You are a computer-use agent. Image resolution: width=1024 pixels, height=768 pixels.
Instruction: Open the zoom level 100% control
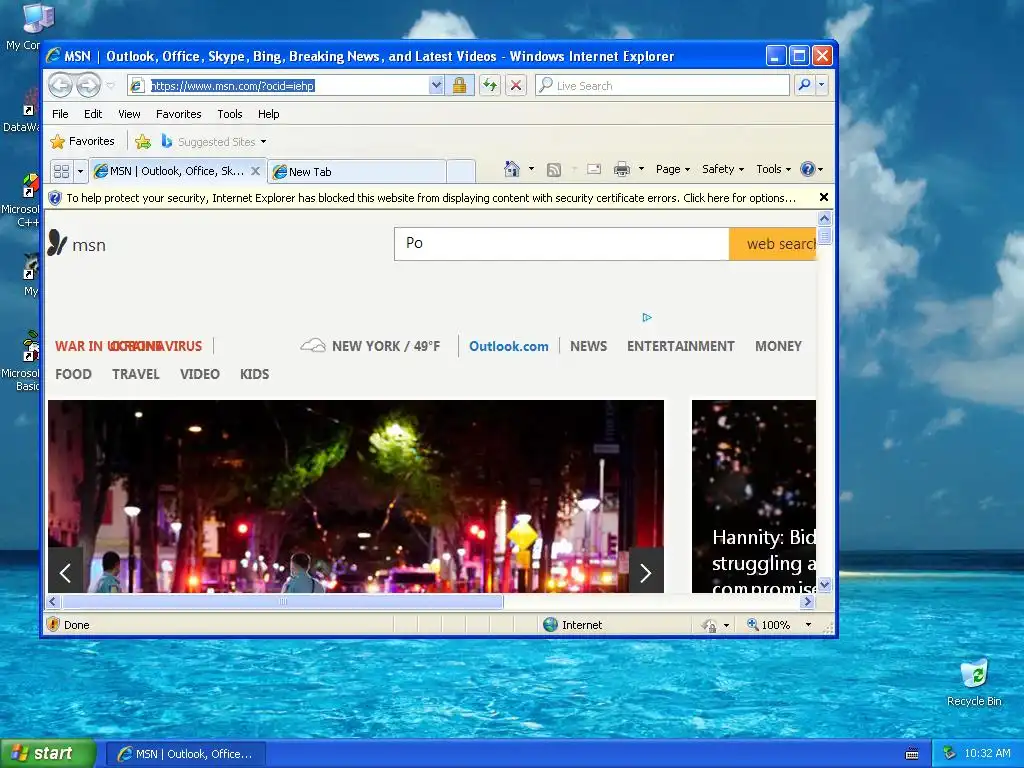click(779, 625)
